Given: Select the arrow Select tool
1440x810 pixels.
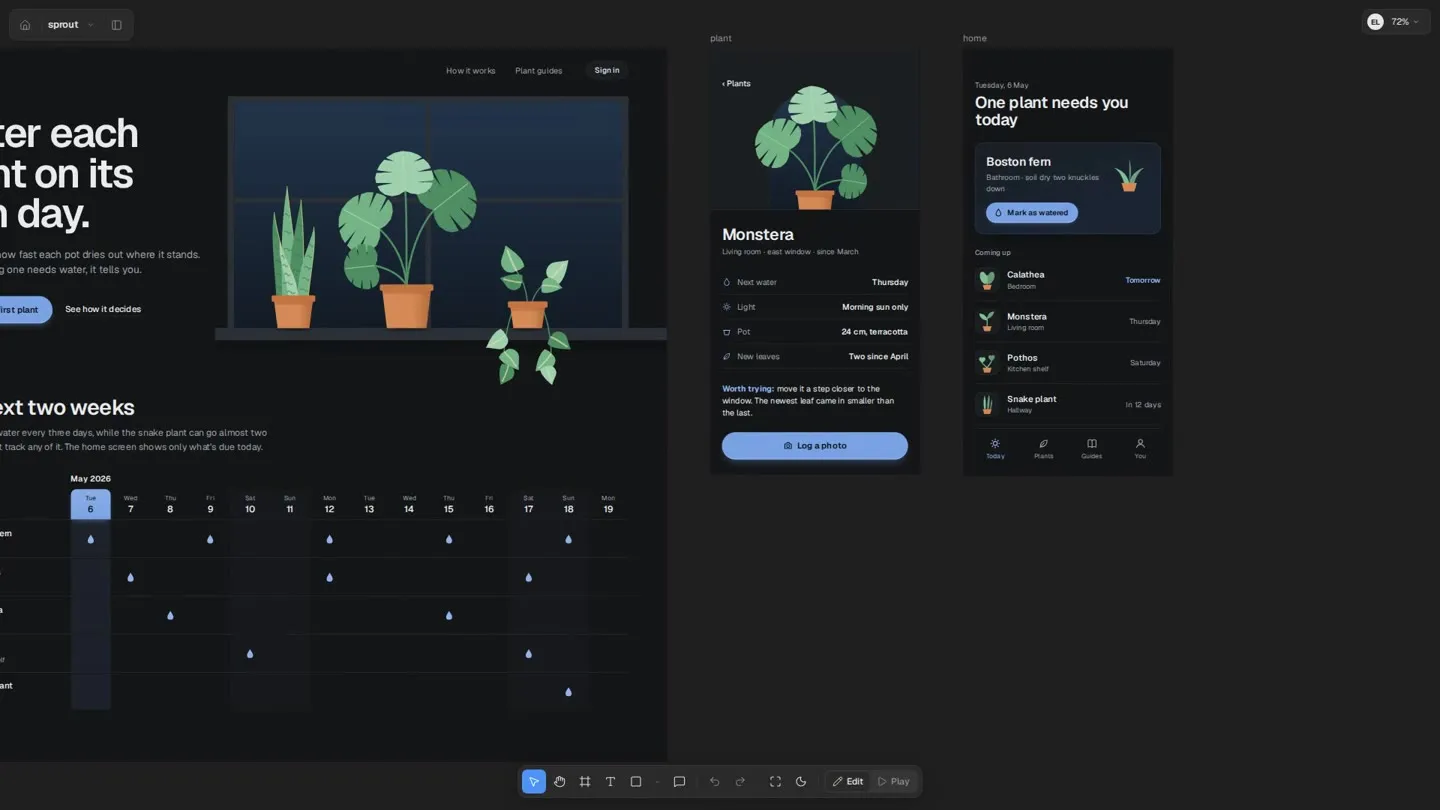Looking at the screenshot, I should (x=534, y=782).
